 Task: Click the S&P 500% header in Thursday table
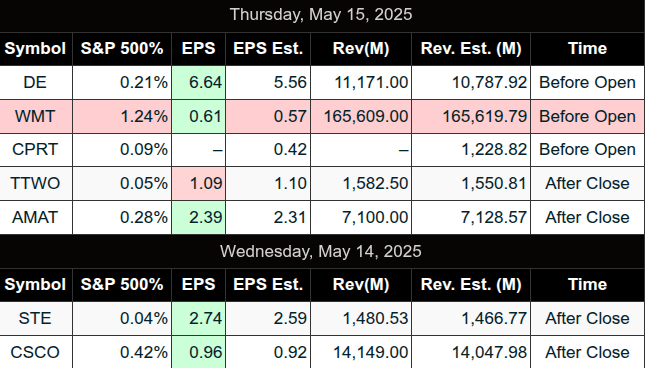tap(122, 49)
